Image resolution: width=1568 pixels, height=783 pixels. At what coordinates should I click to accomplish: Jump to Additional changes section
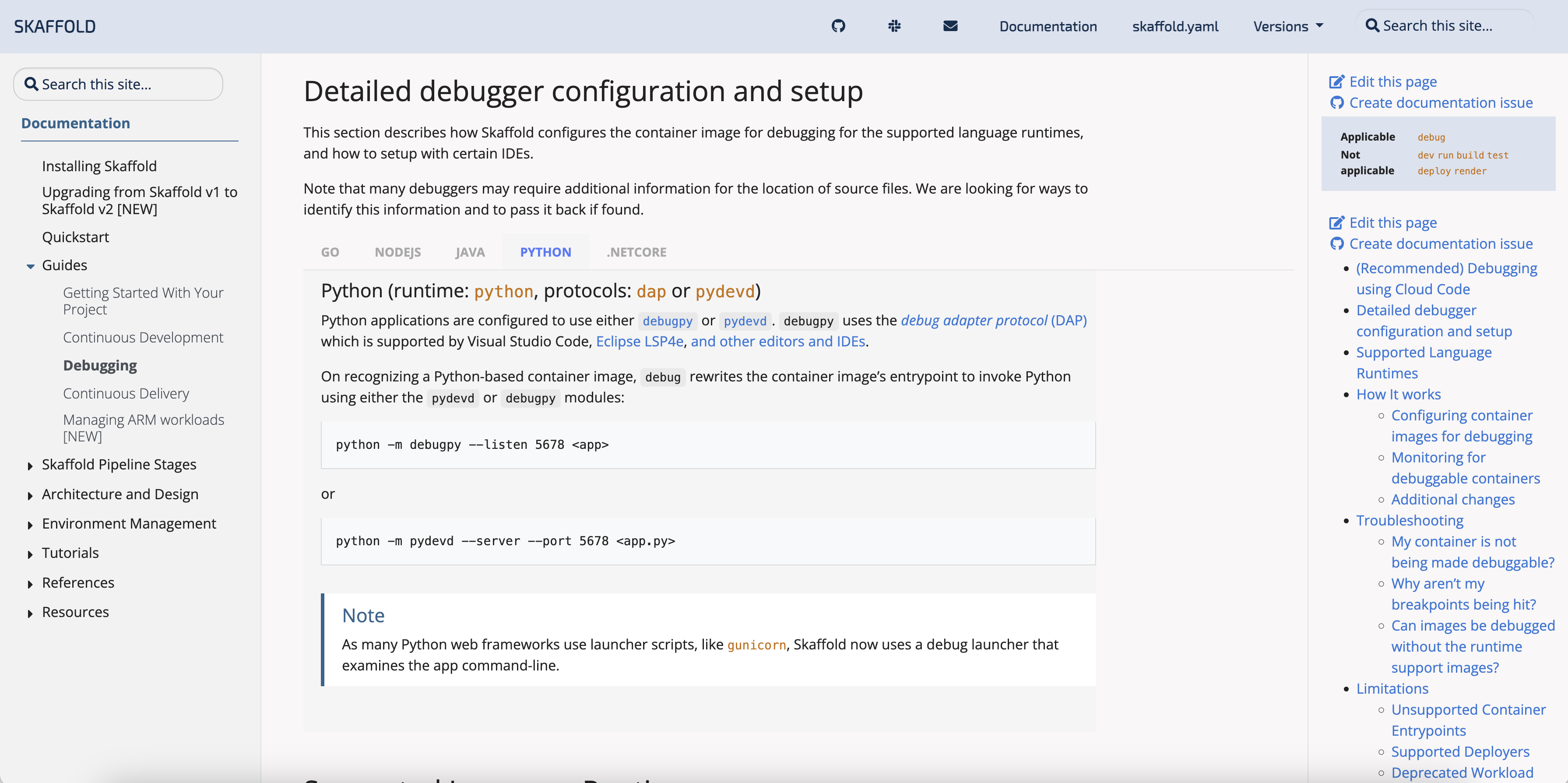click(1453, 499)
